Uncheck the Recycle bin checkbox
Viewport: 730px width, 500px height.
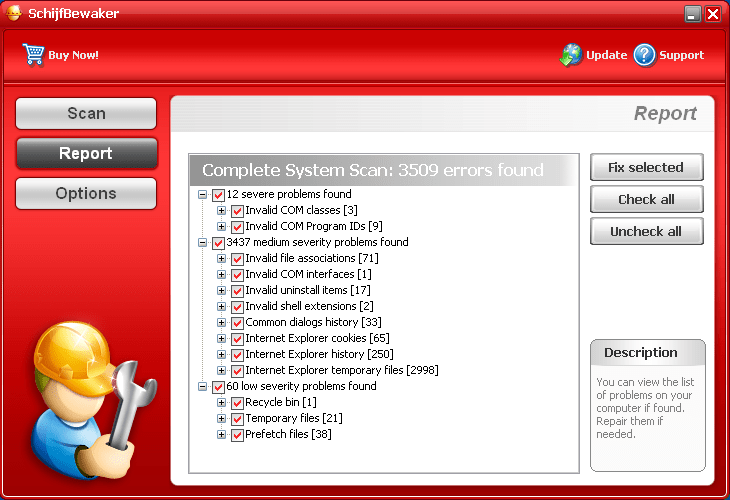point(237,403)
